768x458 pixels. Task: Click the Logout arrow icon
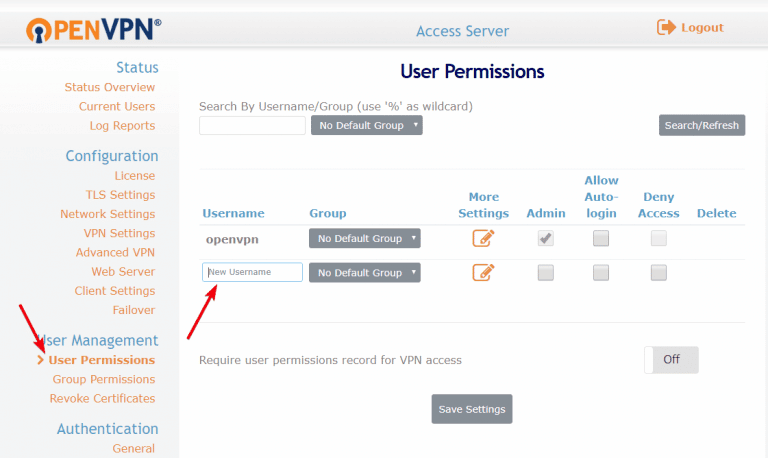pos(666,27)
